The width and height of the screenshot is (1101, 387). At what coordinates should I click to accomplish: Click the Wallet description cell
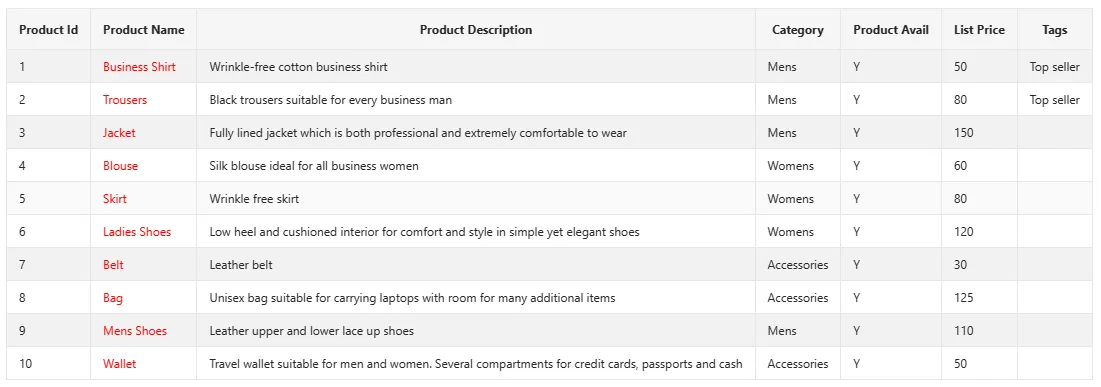(476, 364)
